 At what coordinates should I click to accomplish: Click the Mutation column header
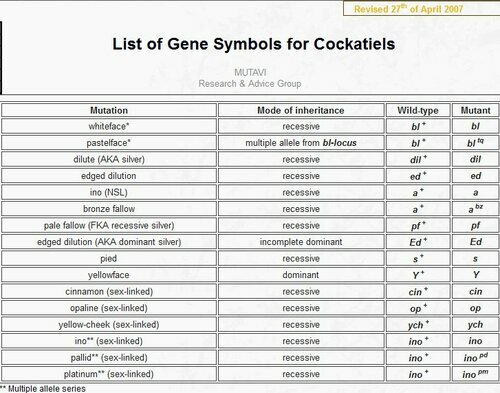click(109, 110)
